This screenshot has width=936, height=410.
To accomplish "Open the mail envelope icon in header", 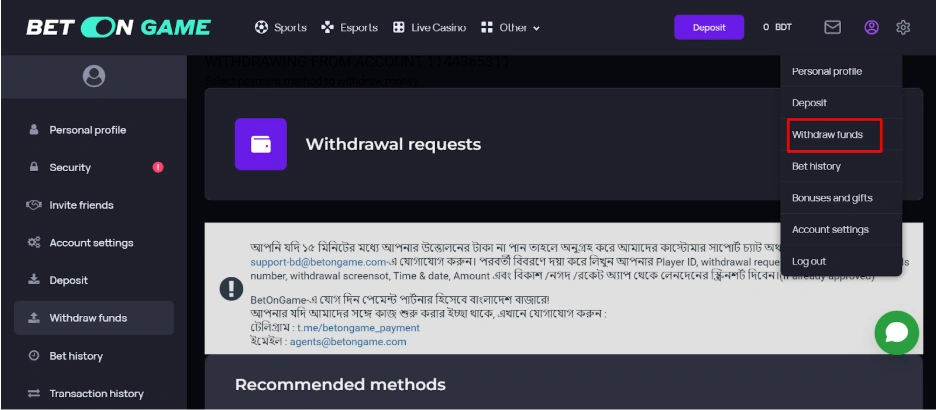I will [832, 27].
